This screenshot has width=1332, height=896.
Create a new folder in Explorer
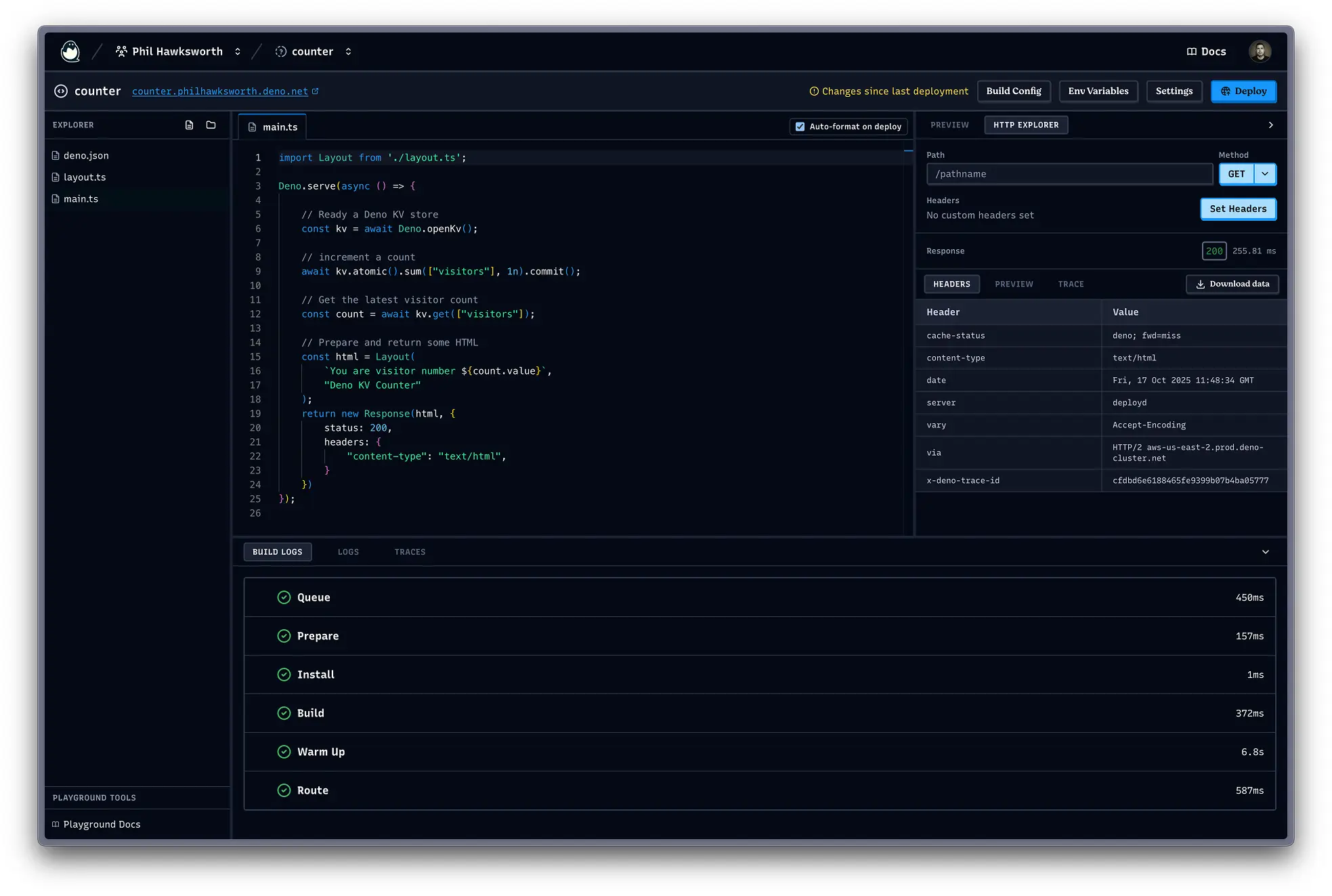click(211, 125)
